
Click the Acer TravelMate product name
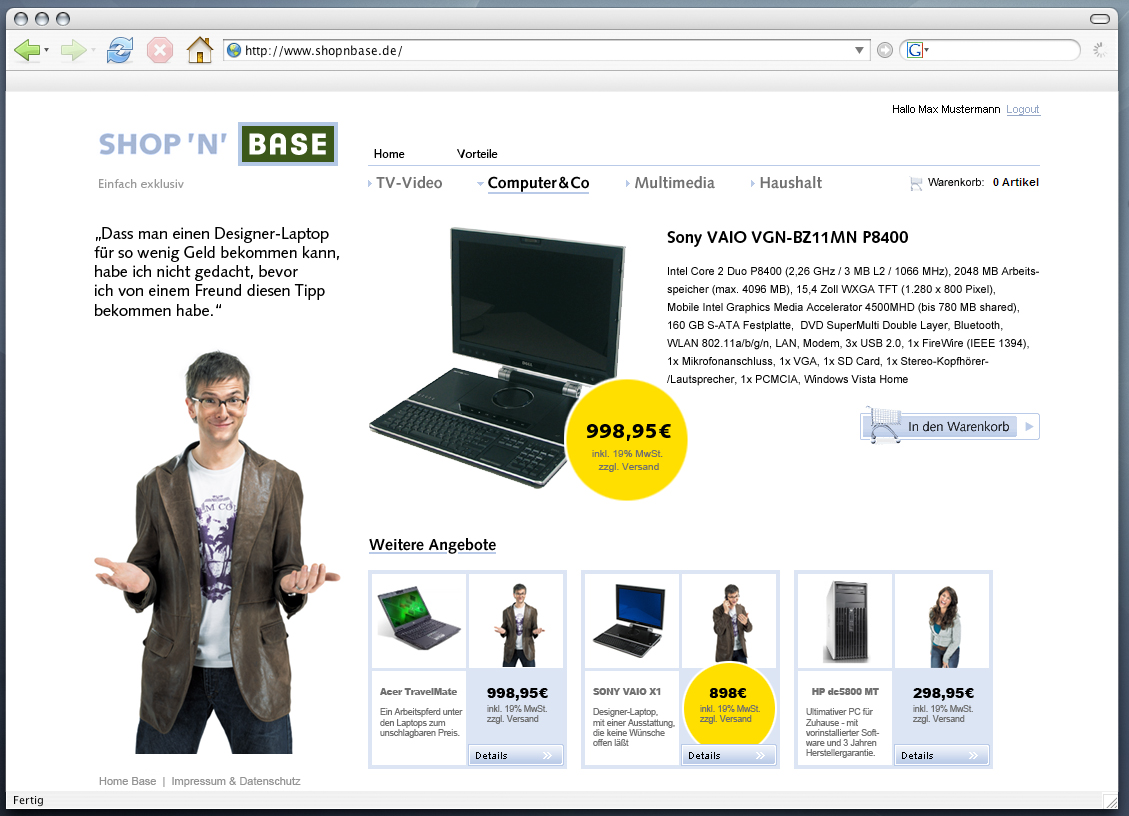point(418,692)
